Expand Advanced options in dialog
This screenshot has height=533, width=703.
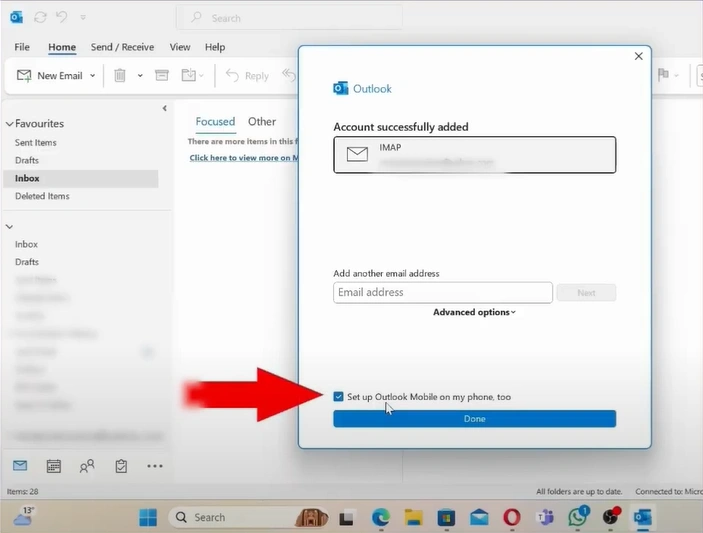coord(474,312)
